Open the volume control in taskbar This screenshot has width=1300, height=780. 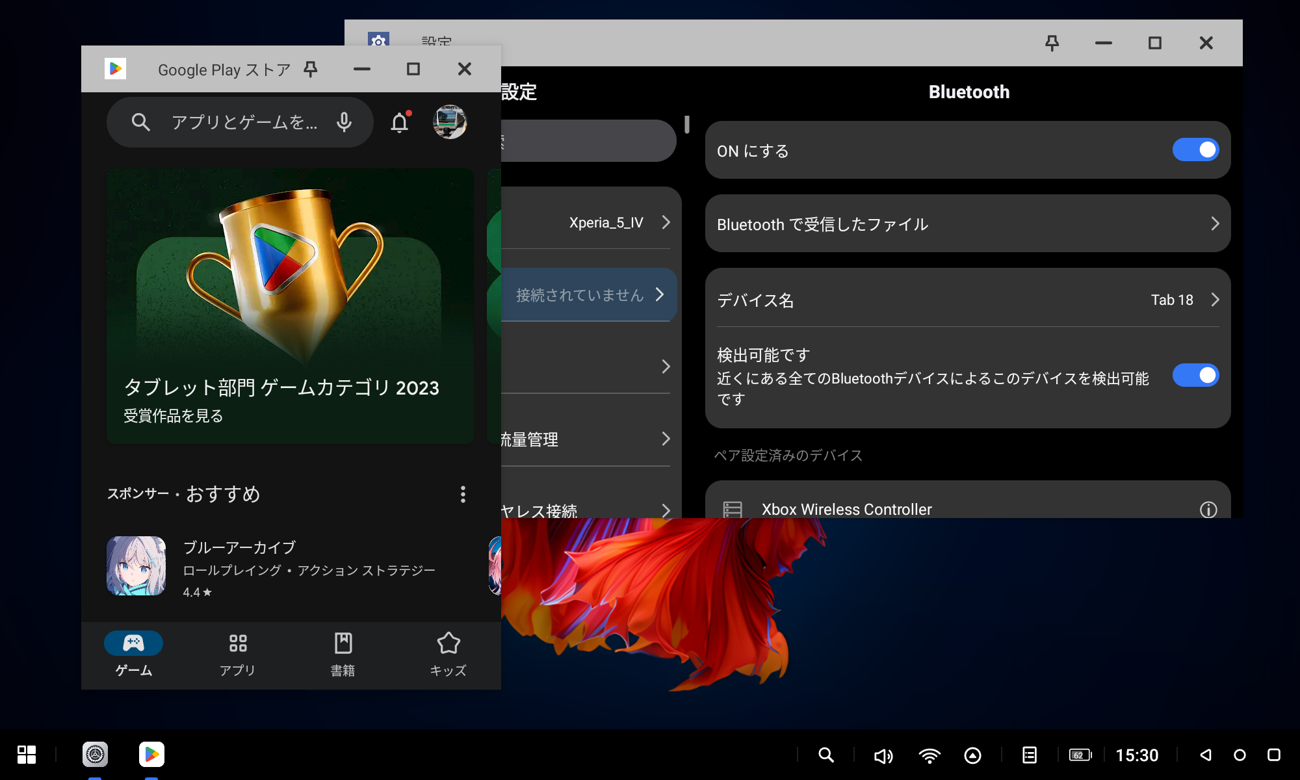(883, 756)
